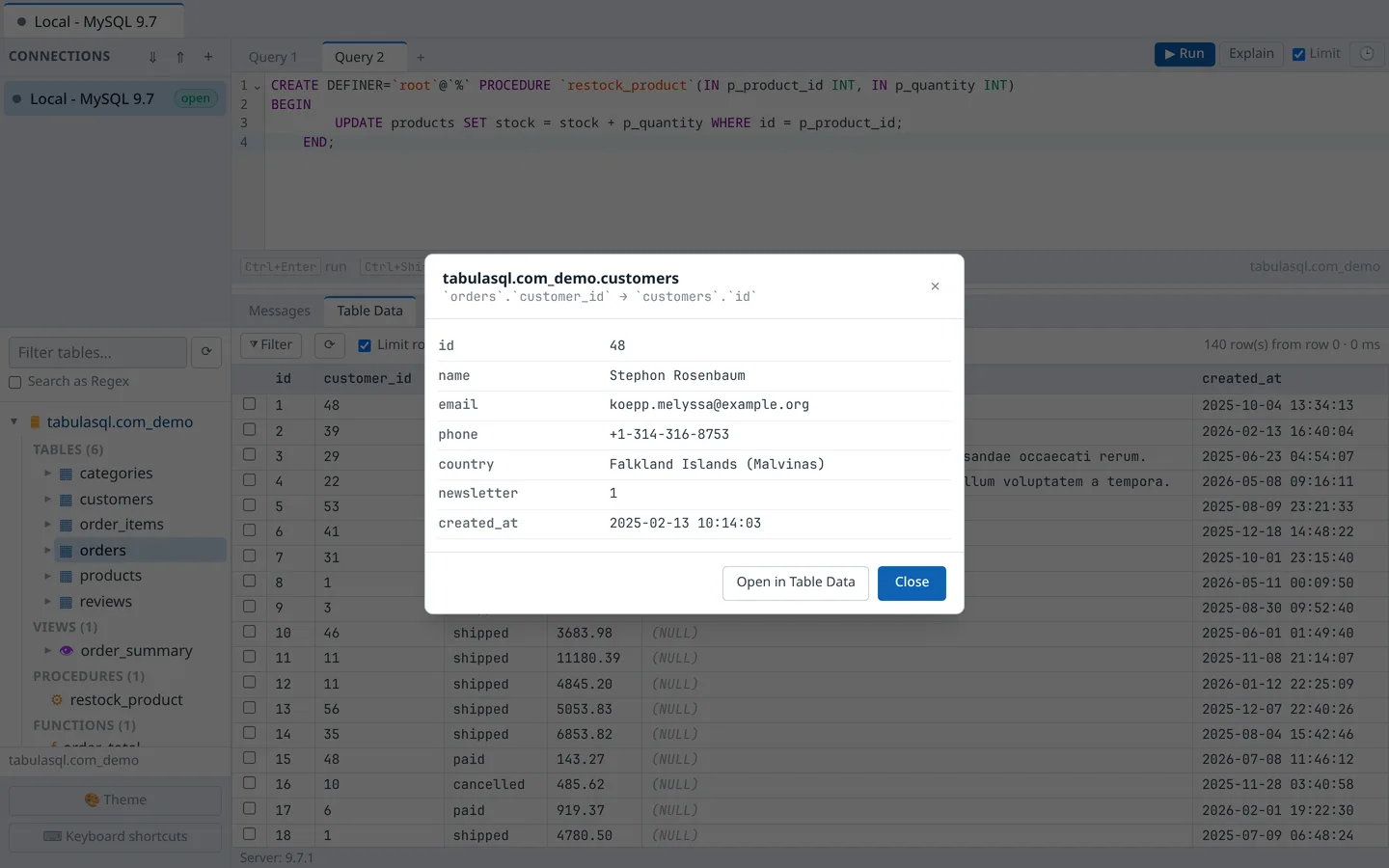This screenshot has width=1389, height=868.
Task: Click the Explain button
Action: coord(1251,54)
